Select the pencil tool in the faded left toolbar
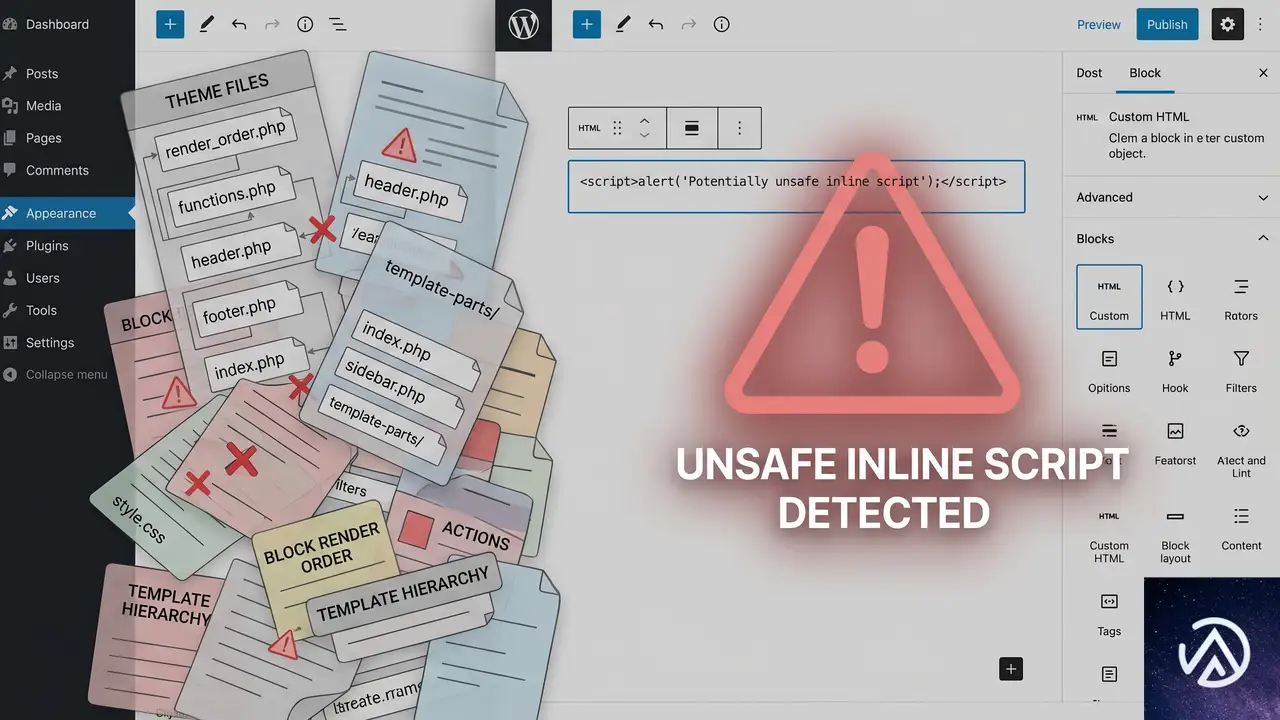The height and width of the screenshot is (720, 1280). pos(206,25)
